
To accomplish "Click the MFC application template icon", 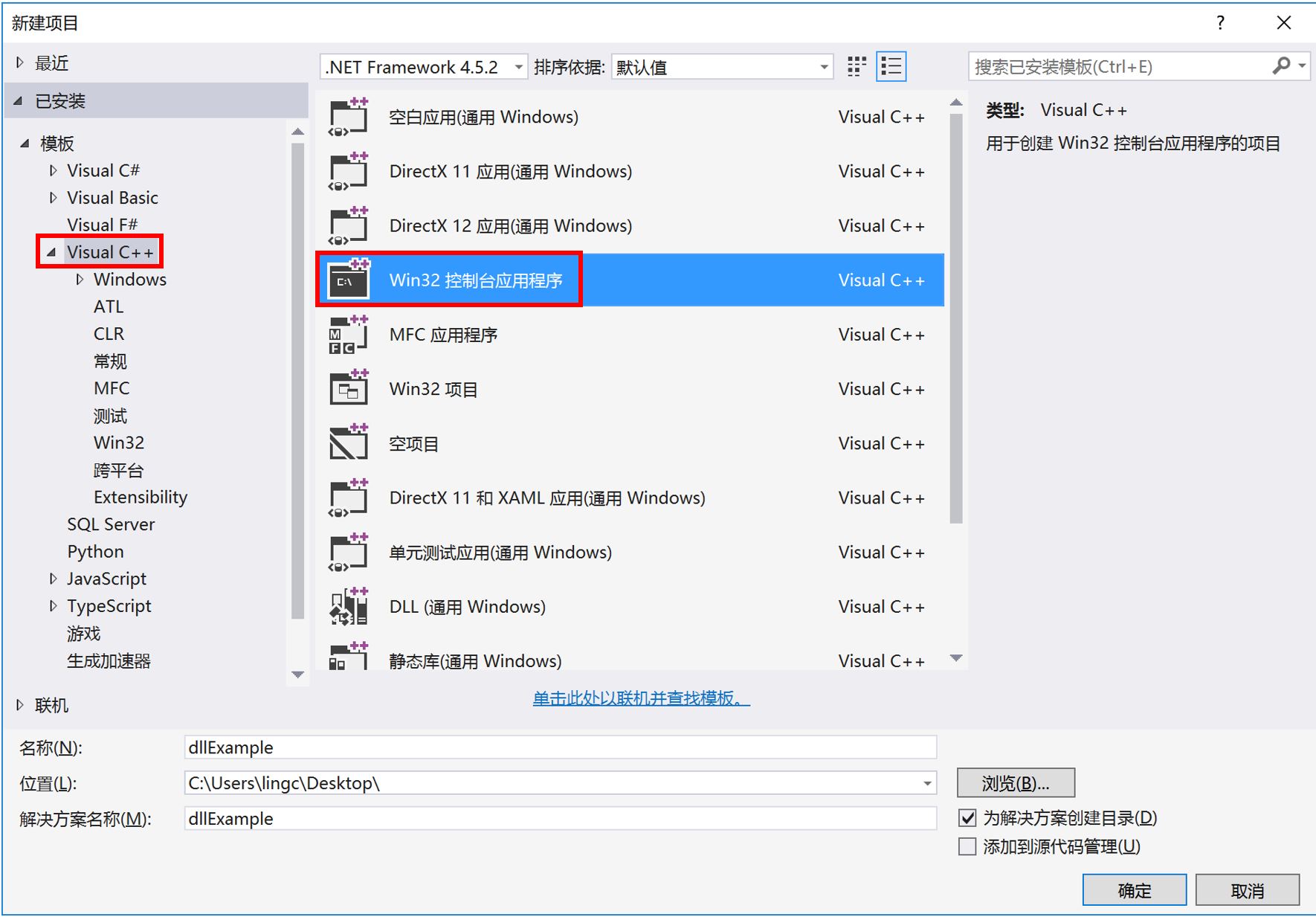I will click(x=349, y=335).
